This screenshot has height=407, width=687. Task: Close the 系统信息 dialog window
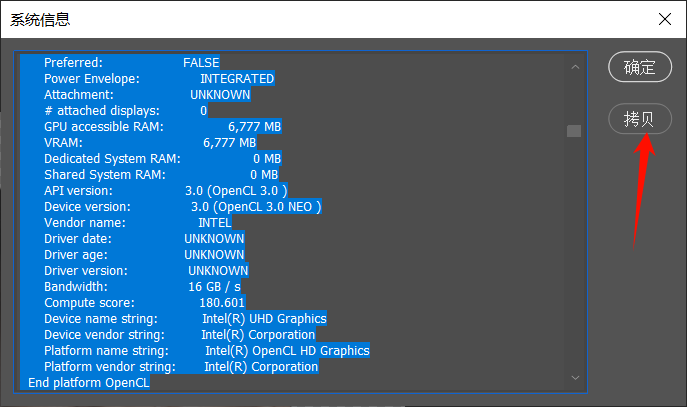pyautogui.click(x=663, y=19)
